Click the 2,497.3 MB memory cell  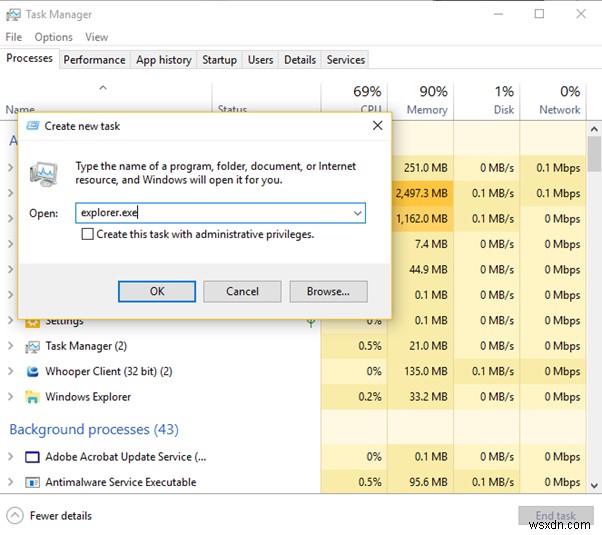point(422,193)
